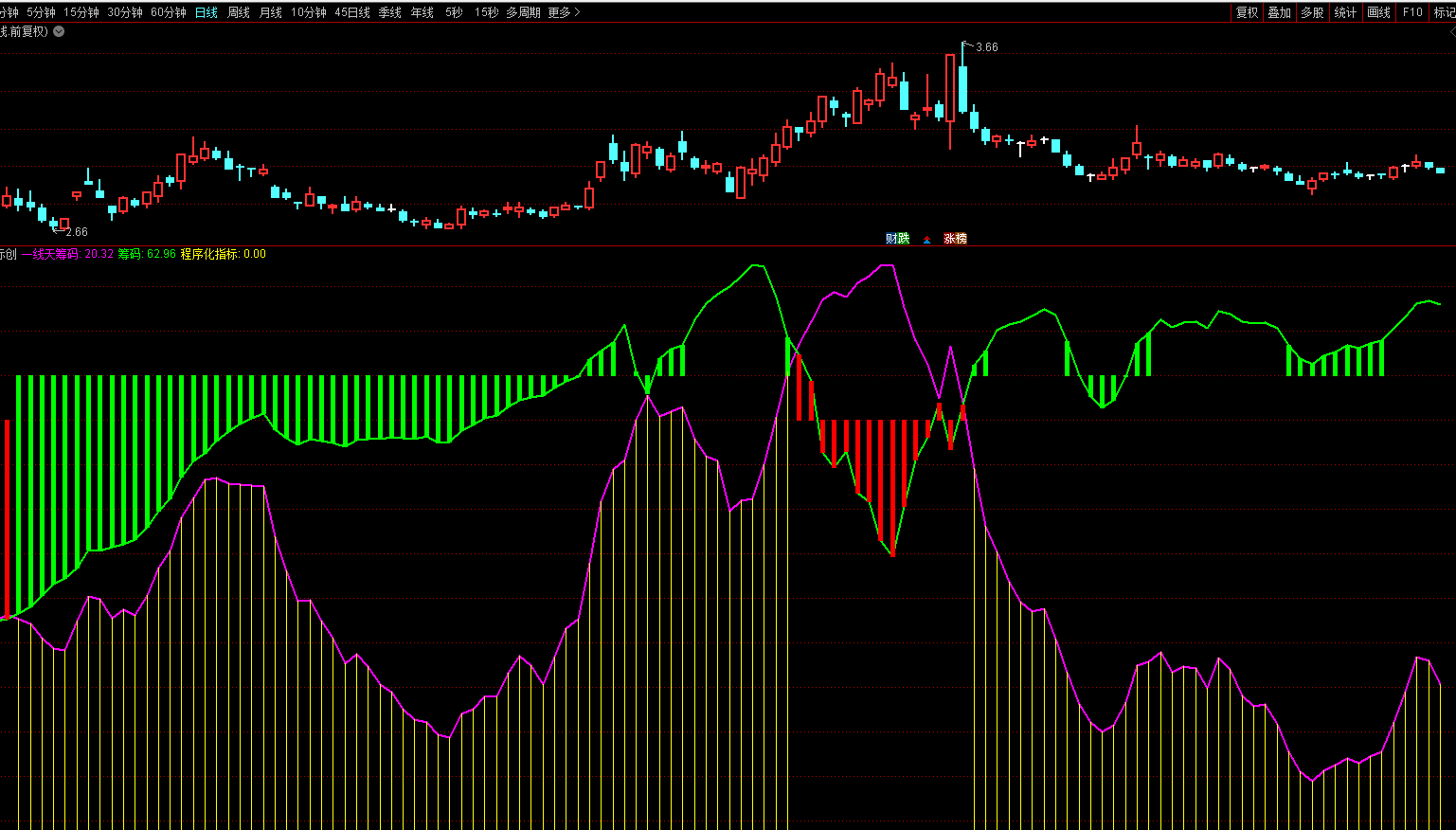Expand the 更多 period options
1456x830 pixels.
(564, 12)
